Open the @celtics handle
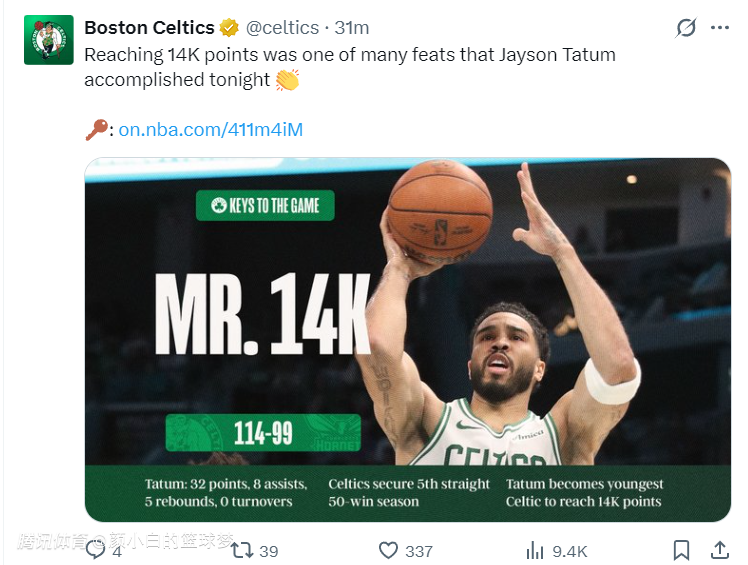The width and height of the screenshot is (748, 565). [283, 28]
